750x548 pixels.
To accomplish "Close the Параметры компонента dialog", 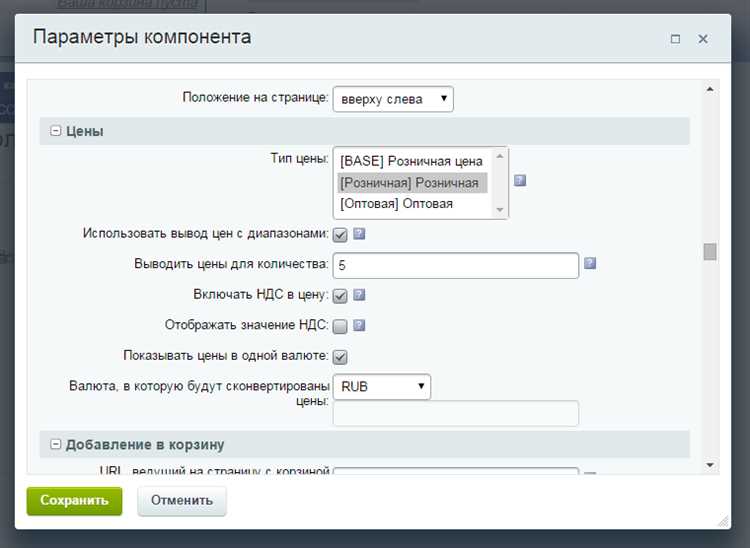I will point(703,39).
